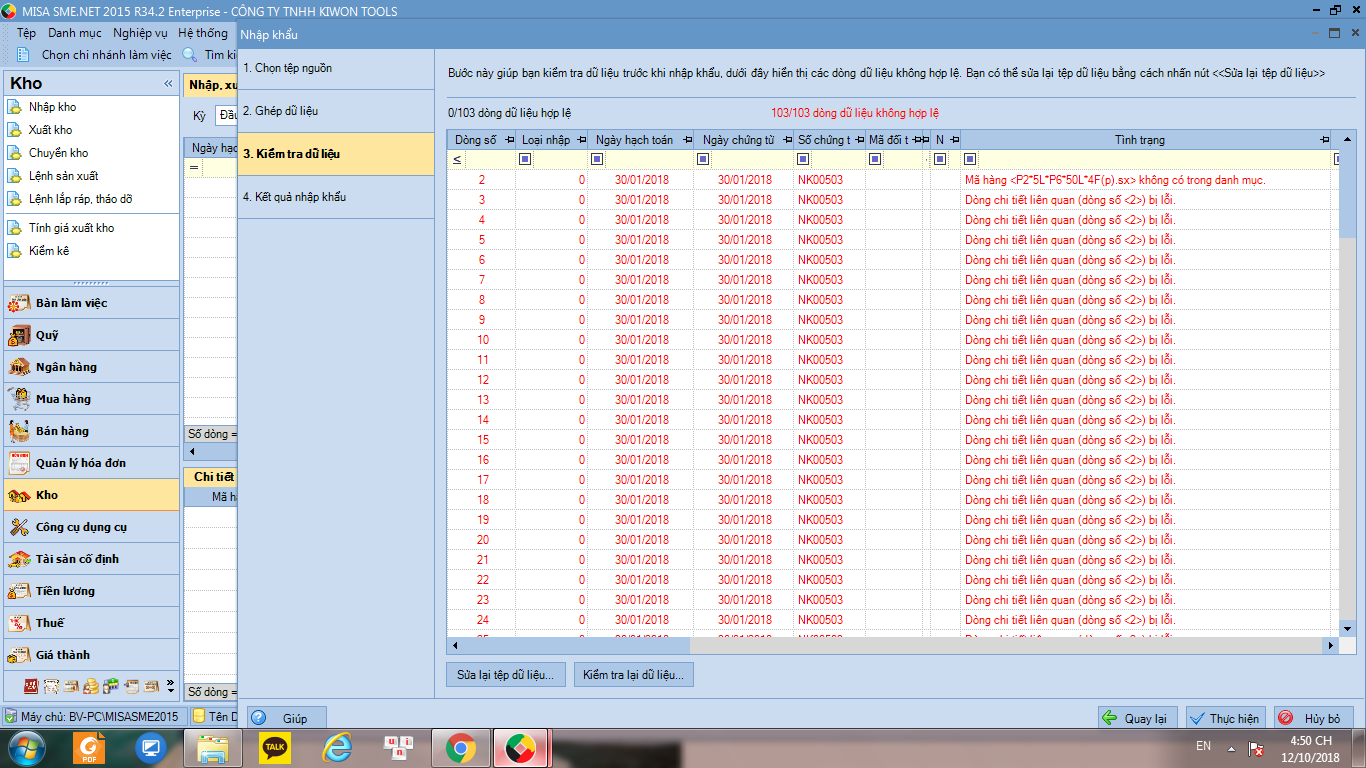
Task: Switch to the Quỹ module
Action: (x=92, y=335)
